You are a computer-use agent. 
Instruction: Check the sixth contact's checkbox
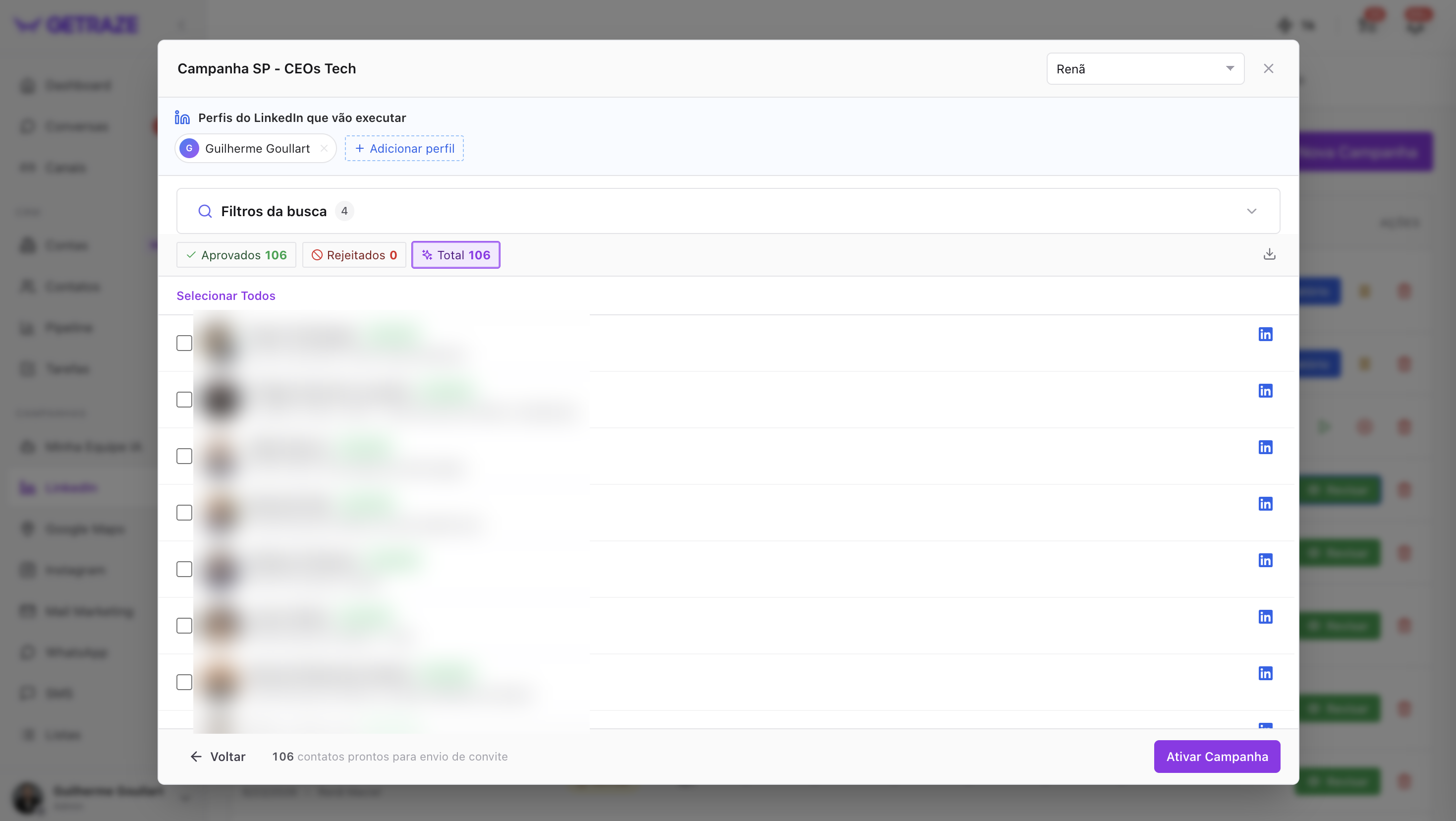pos(184,626)
